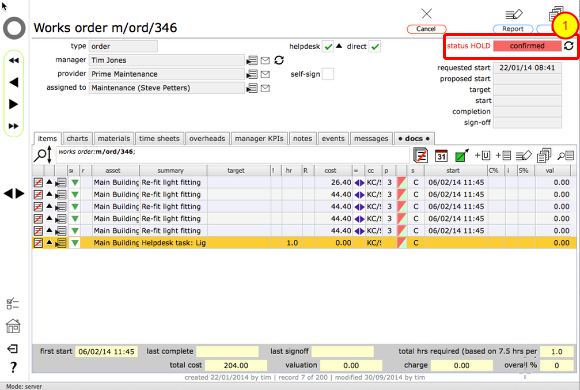Image resolution: width=580 pixels, height=390 pixels.
Task: Click blue arrows on 26.40 cost row
Action: pos(359,183)
